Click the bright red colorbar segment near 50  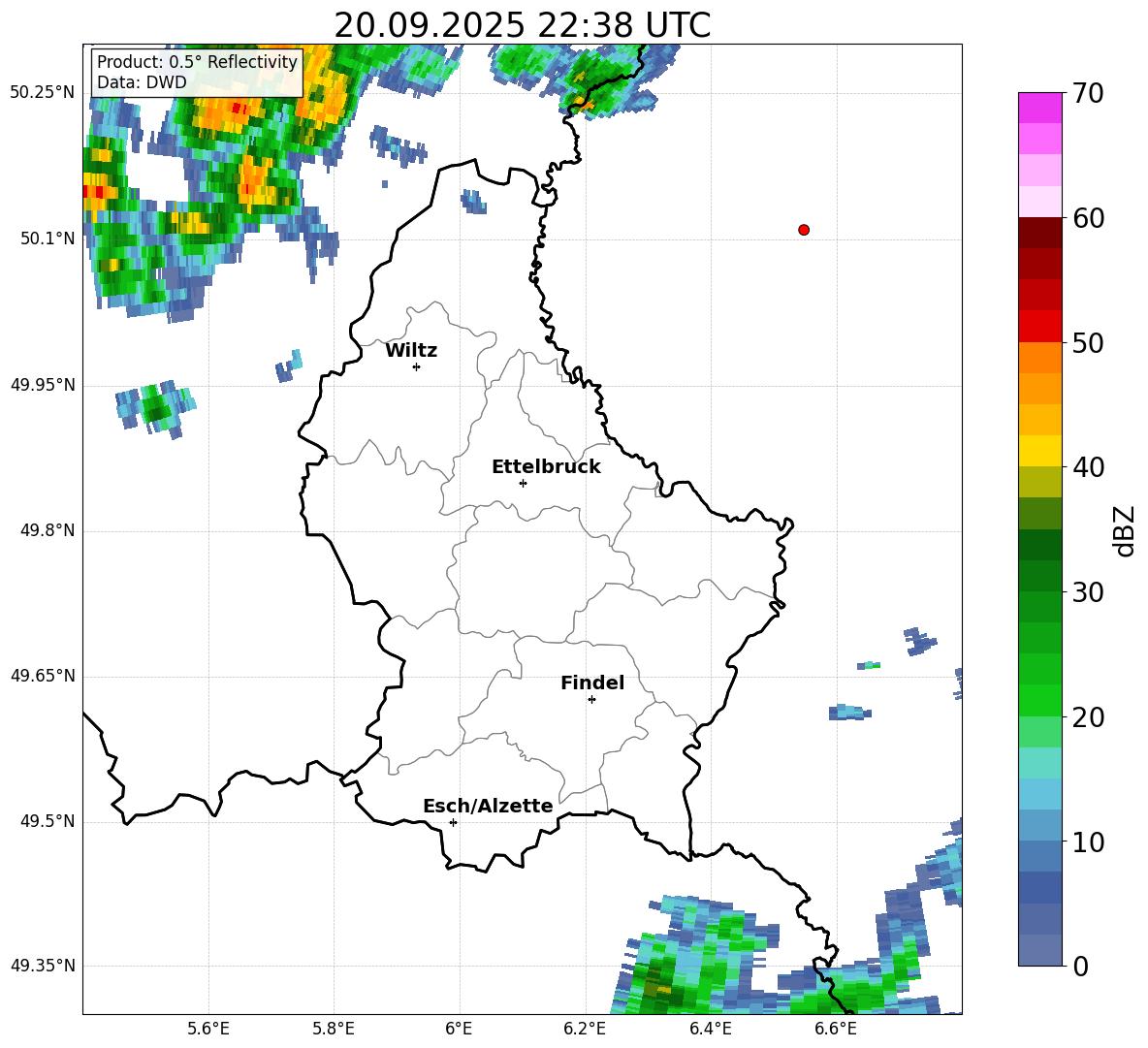1039,327
